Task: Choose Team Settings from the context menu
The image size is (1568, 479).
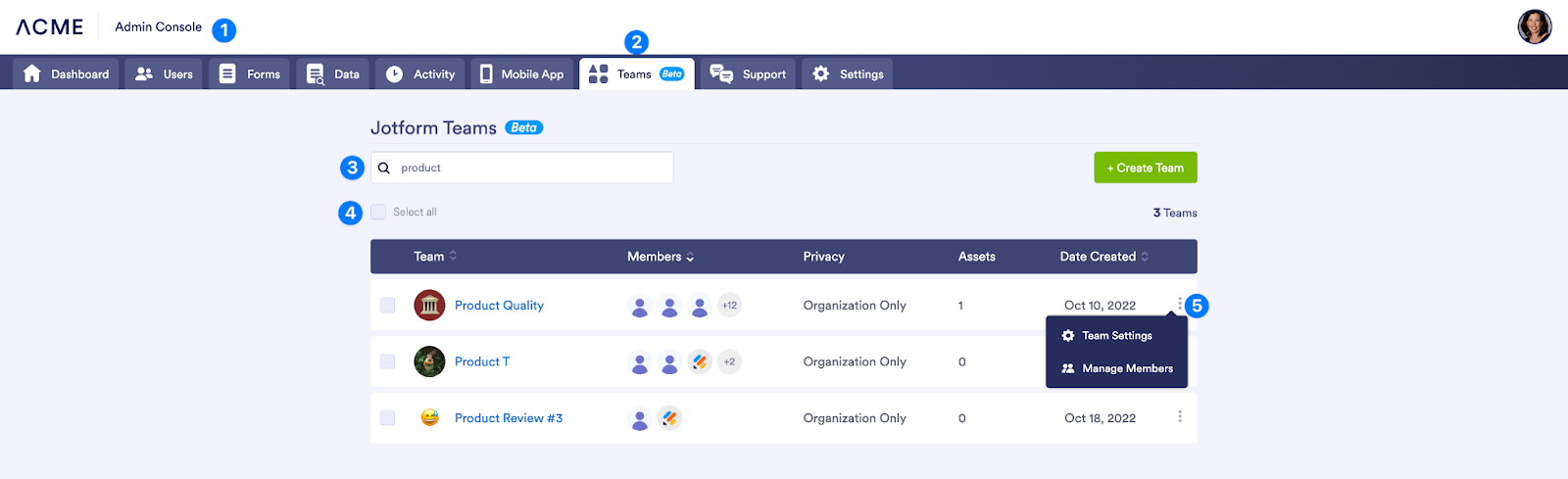Action: click(1116, 336)
